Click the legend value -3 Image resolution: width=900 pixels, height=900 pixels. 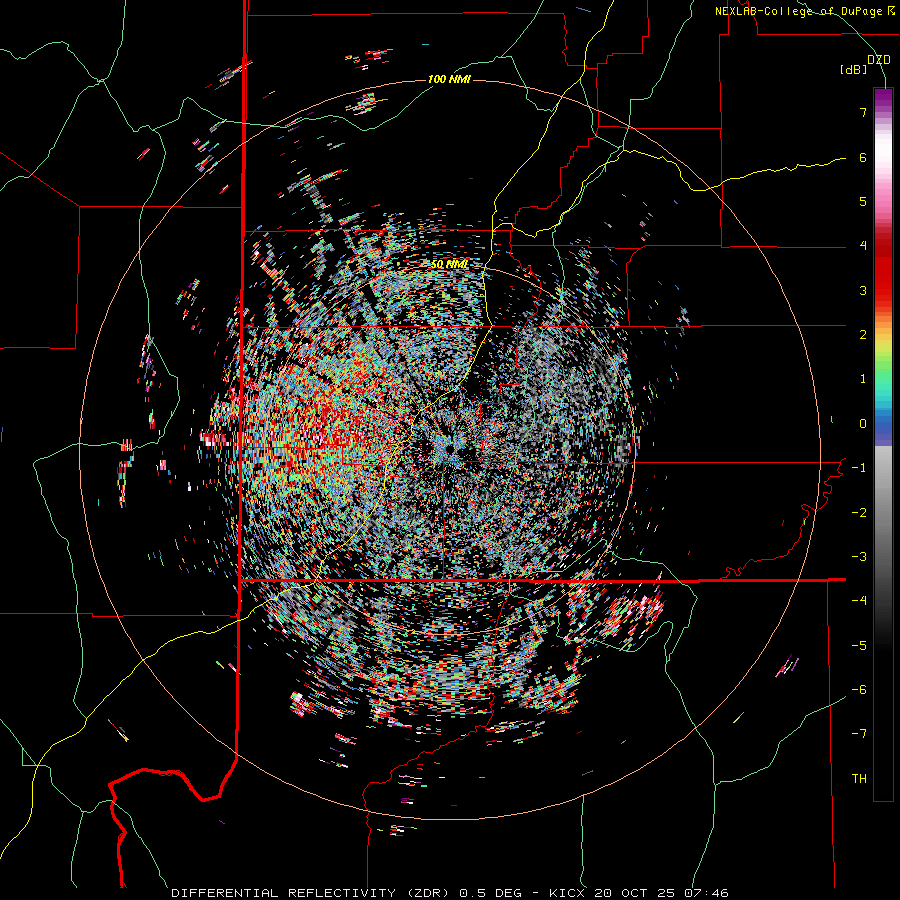pos(859,557)
